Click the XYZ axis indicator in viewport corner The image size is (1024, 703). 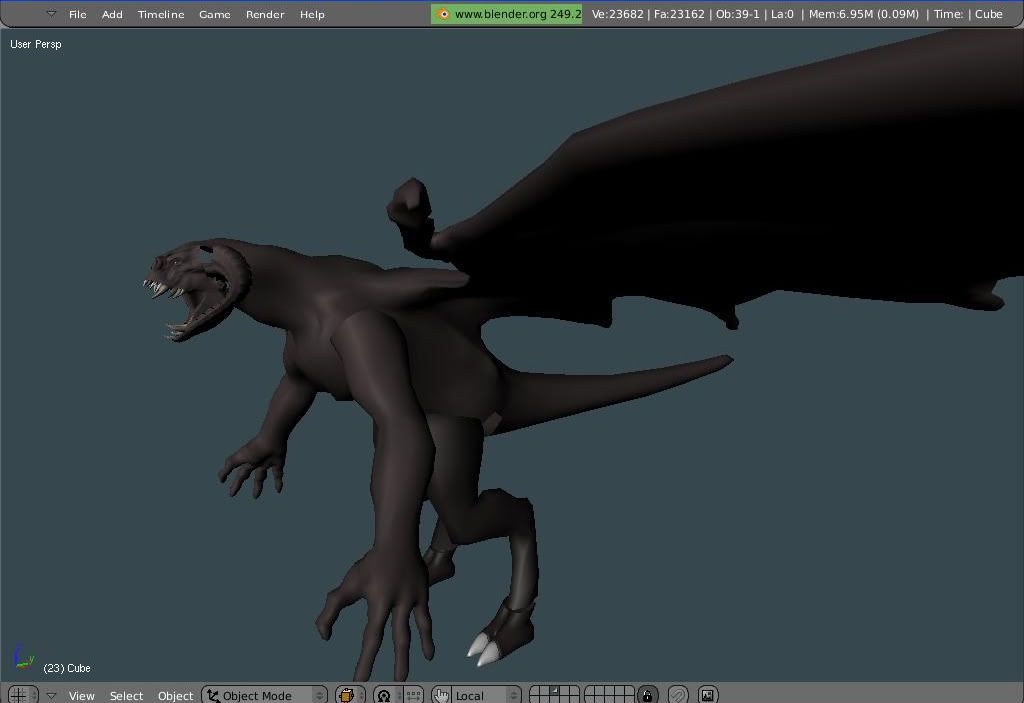point(22,657)
